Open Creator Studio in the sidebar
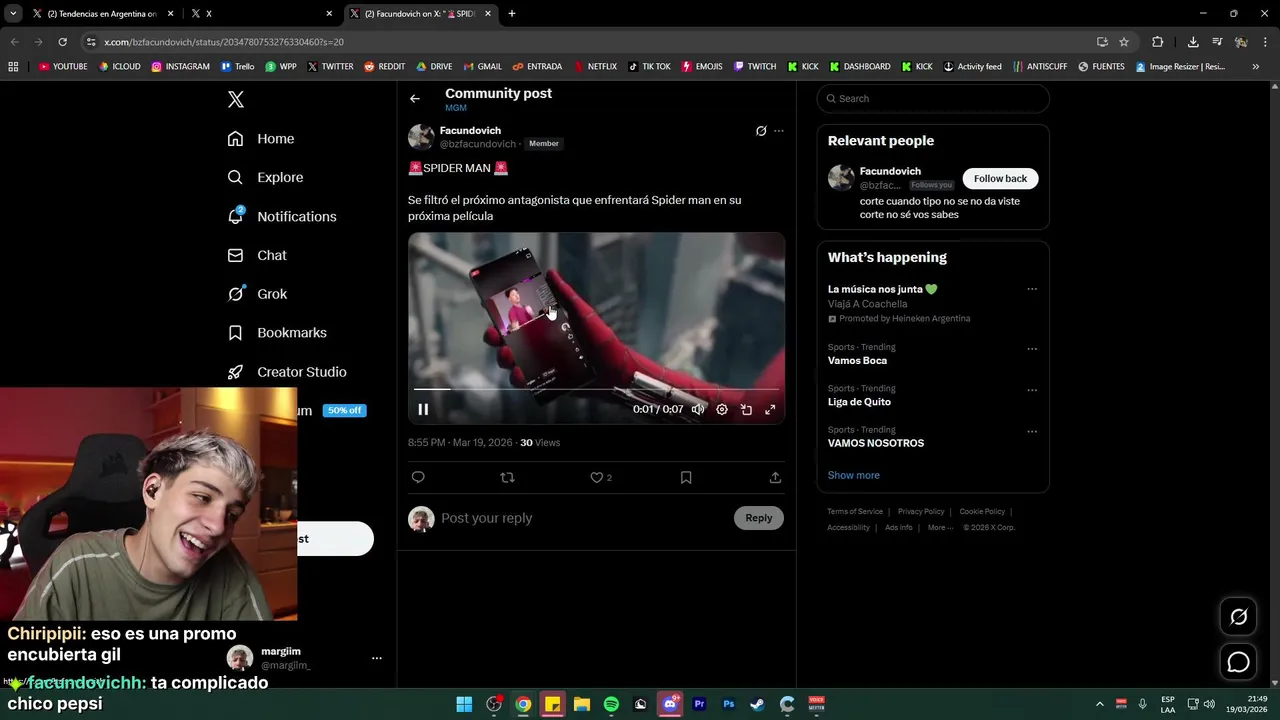This screenshot has height=720, width=1280. (287, 372)
